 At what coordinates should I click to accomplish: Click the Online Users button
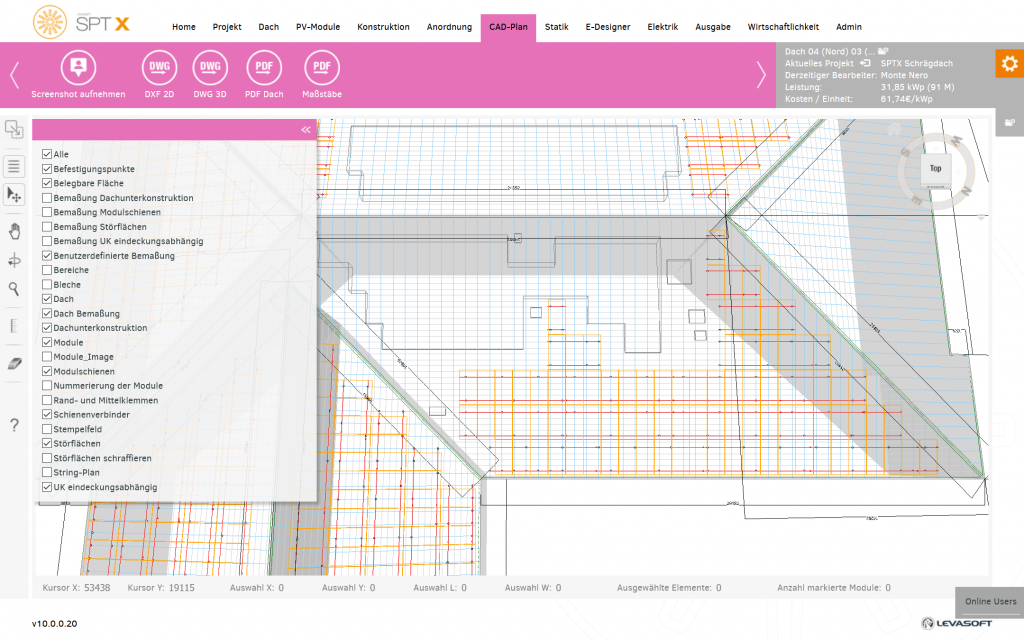click(x=989, y=601)
